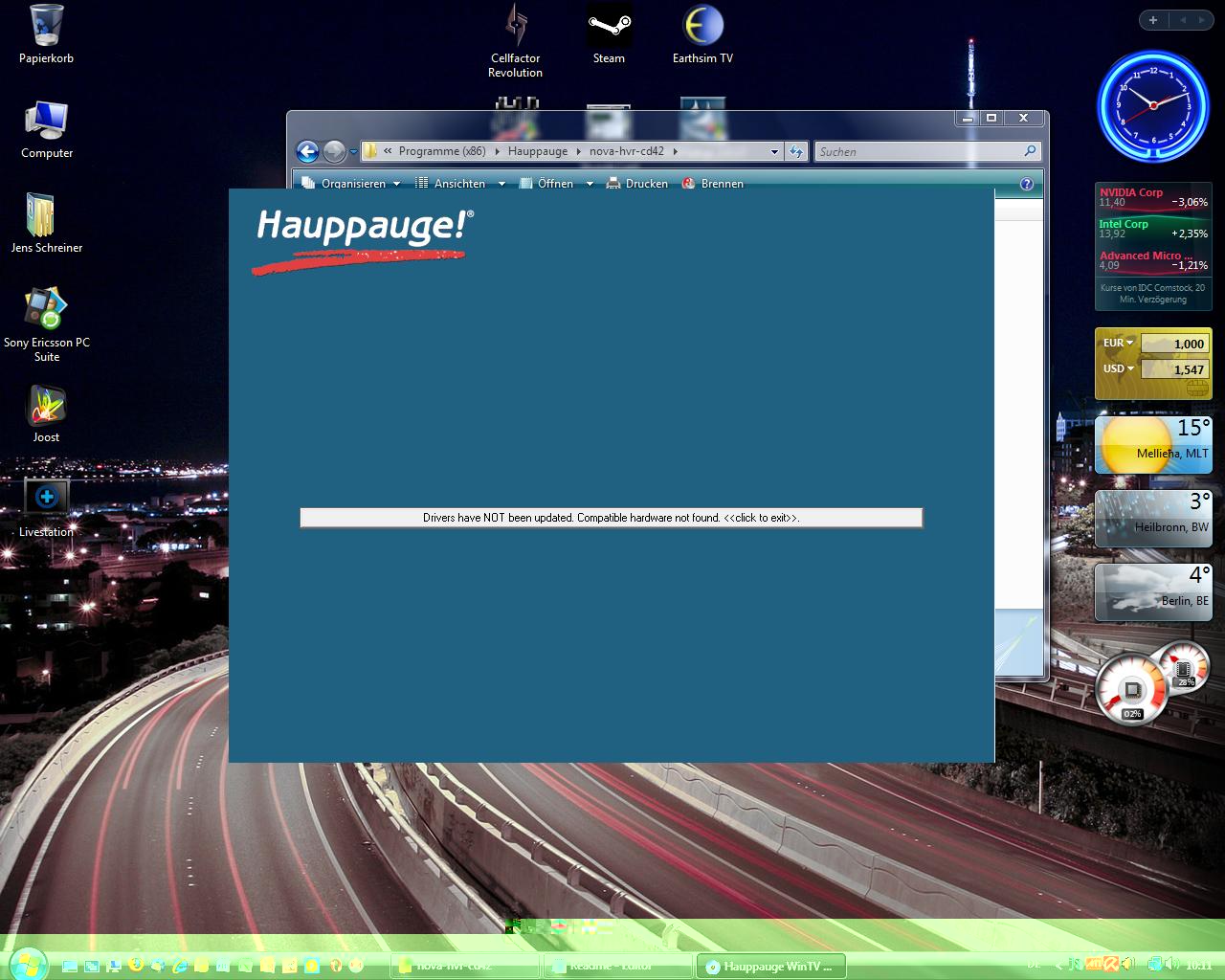This screenshot has width=1225, height=980.
Task: Open EUR currency selector dropdown
Action: (x=1118, y=343)
